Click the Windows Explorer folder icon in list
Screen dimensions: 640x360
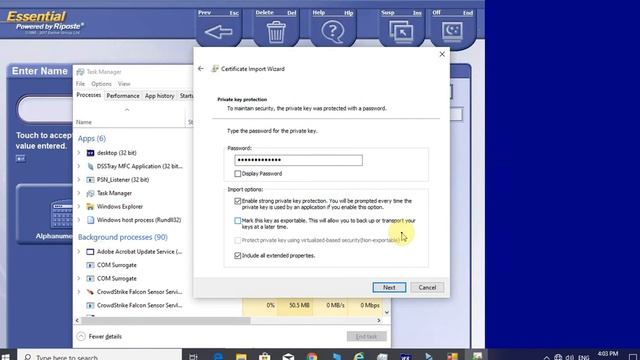(x=90, y=207)
